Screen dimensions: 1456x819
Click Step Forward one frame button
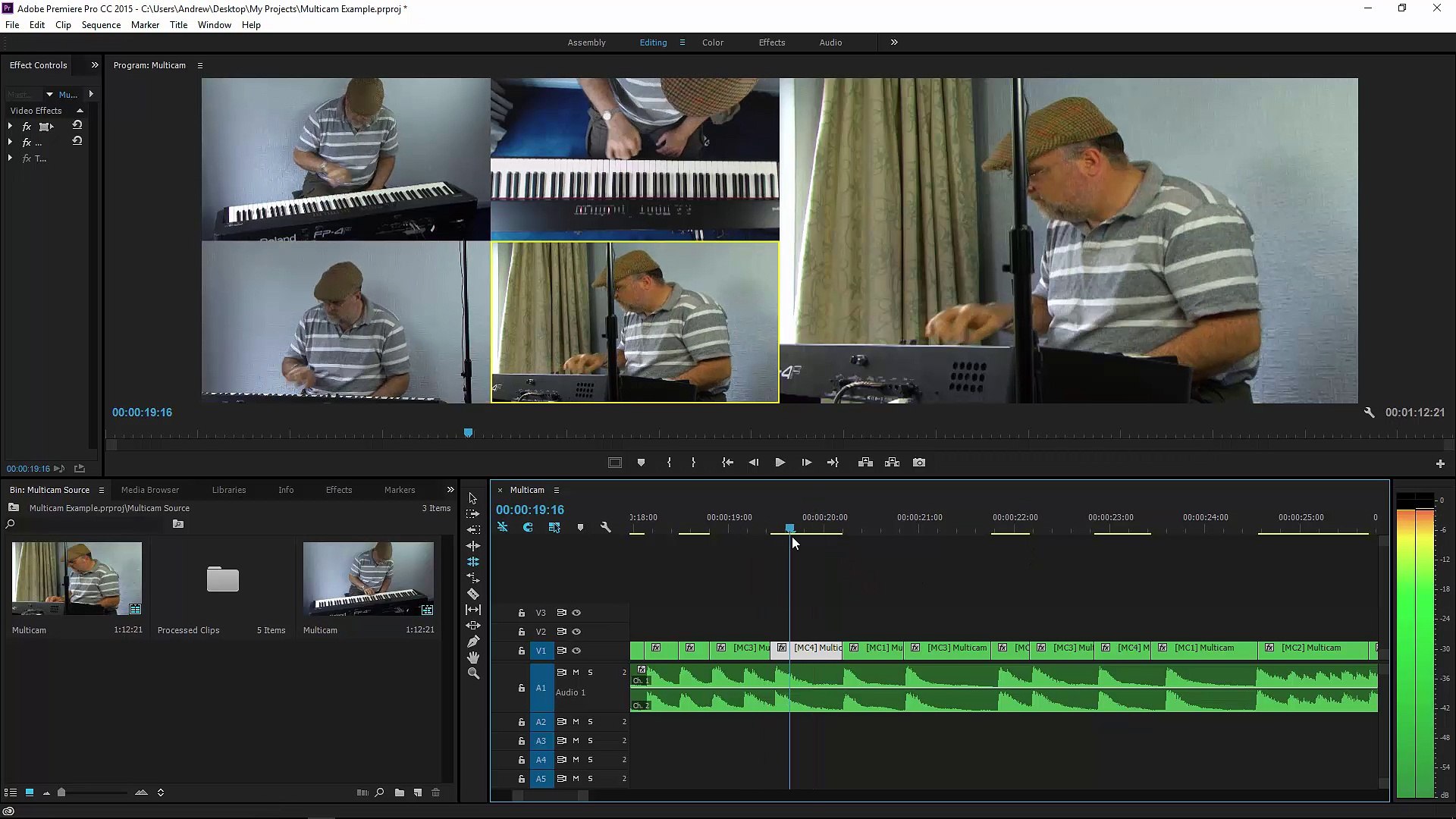[806, 463]
